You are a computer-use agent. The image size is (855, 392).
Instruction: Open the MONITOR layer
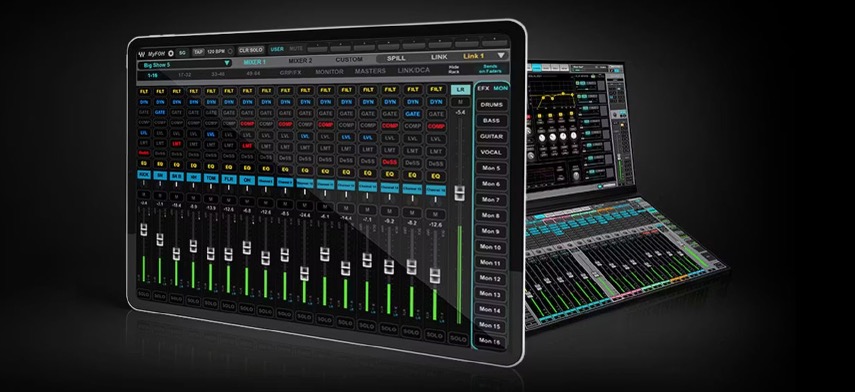(x=330, y=72)
